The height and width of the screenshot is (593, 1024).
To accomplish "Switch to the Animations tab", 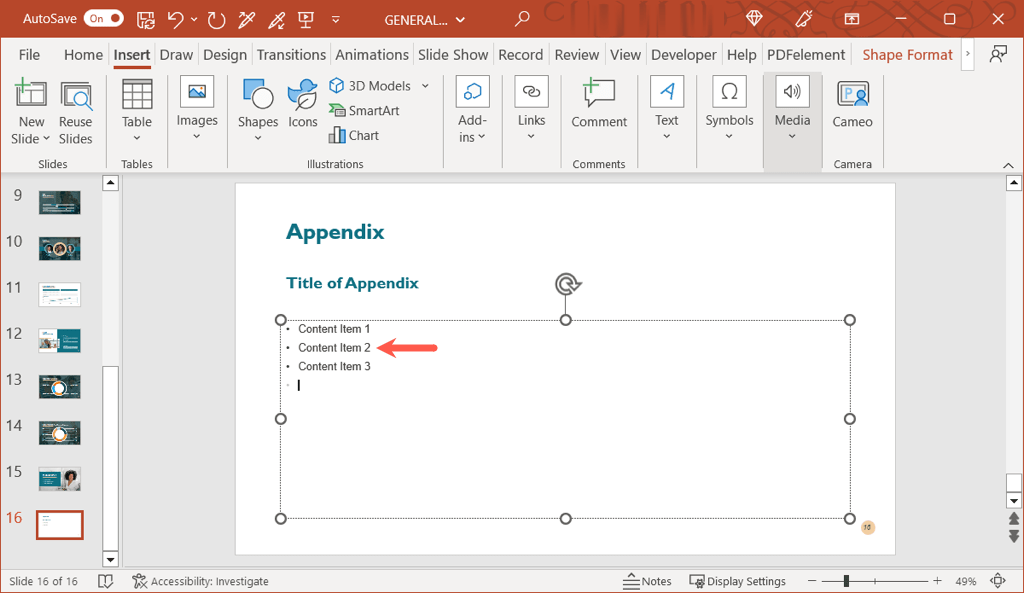I will coord(372,55).
